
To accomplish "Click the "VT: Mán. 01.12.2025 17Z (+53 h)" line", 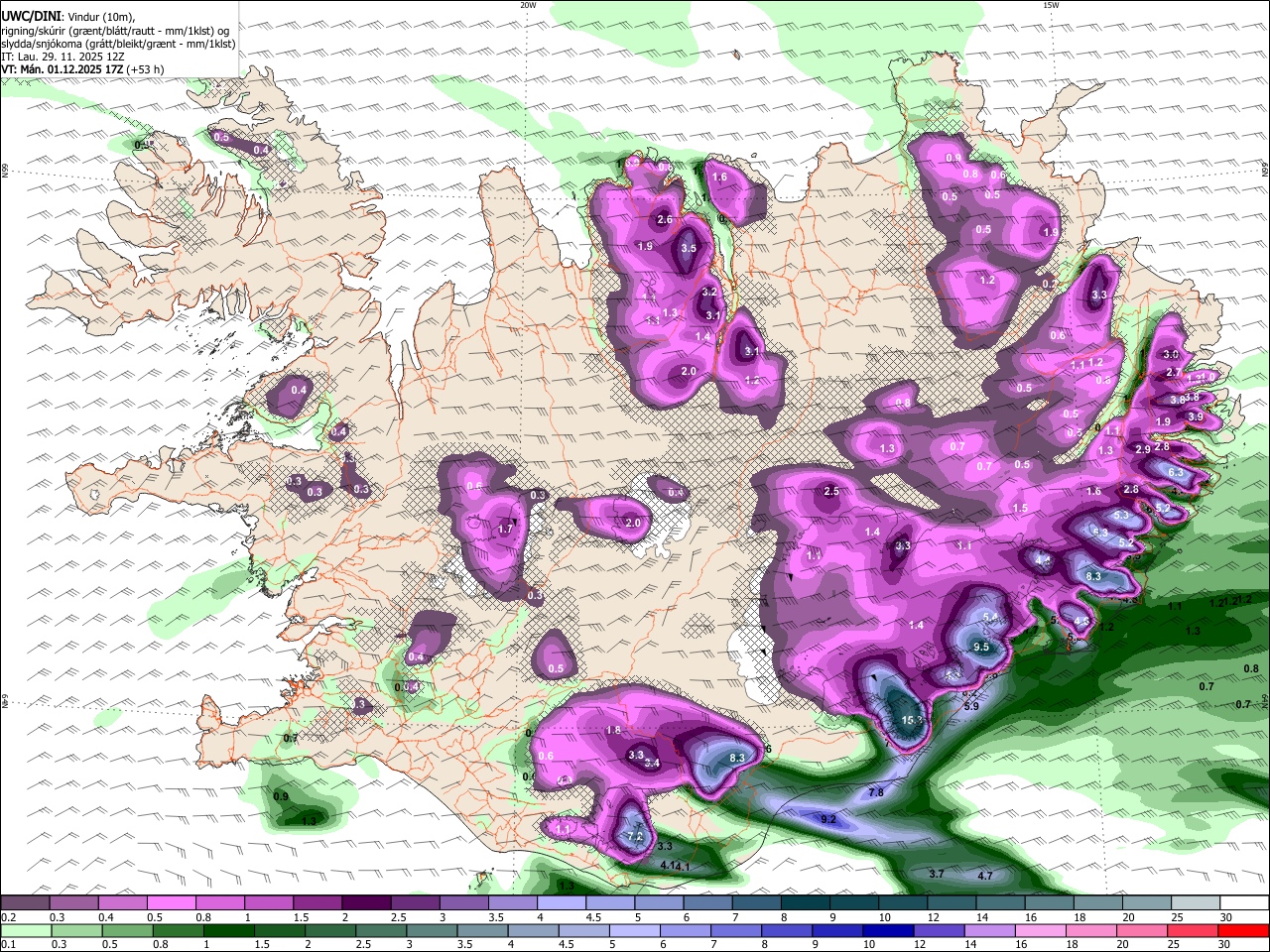I will (x=82, y=69).
